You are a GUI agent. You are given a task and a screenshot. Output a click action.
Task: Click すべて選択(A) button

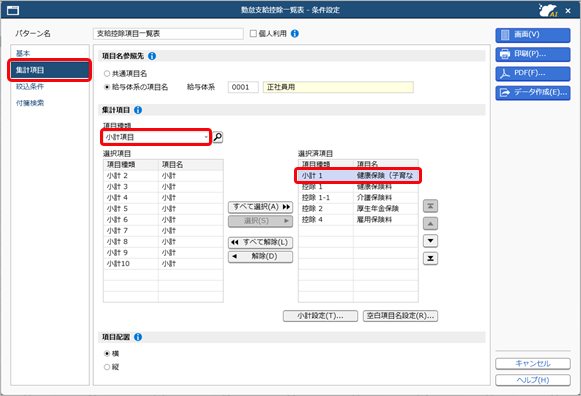tap(260, 207)
